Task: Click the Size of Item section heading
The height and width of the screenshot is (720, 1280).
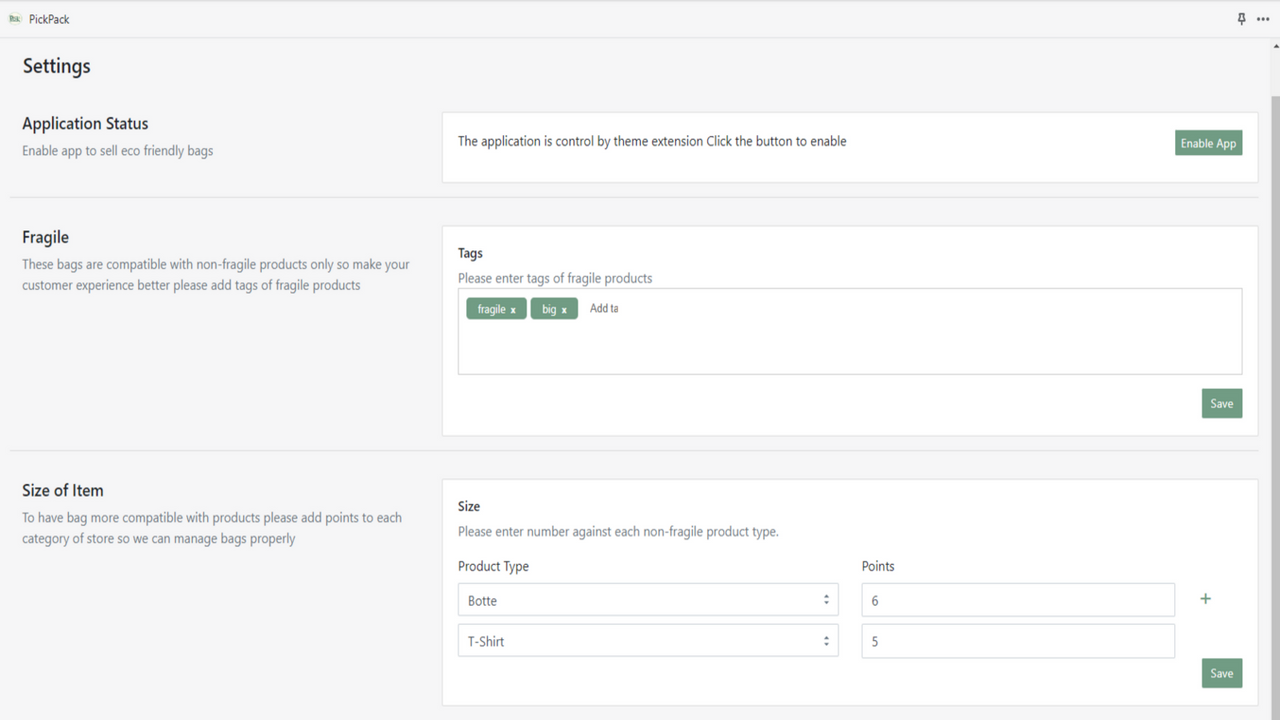Action: 63,490
